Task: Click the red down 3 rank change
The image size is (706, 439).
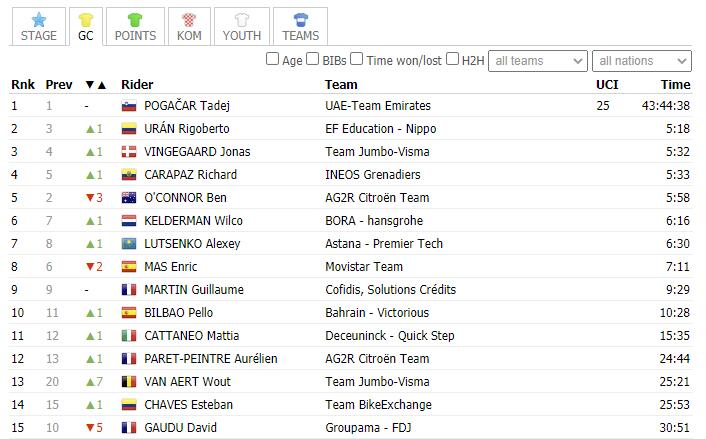Action: (x=94, y=198)
